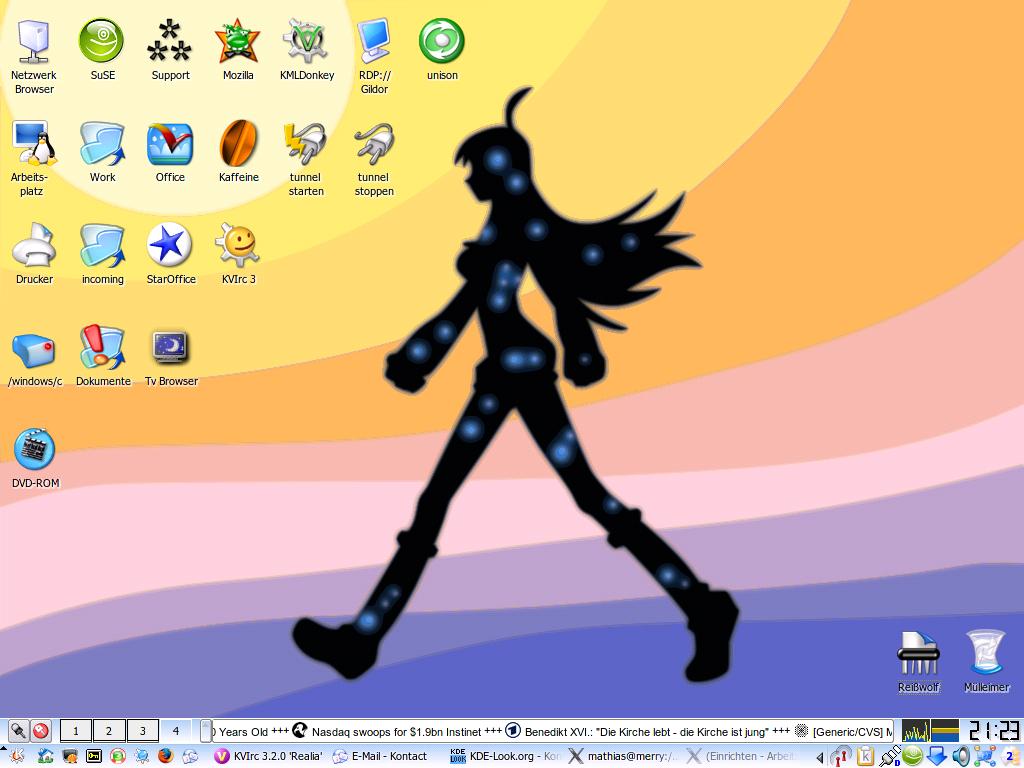1024x768 pixels.
Task: Switch to Einrichten - Arbeit taskbar entry
Action: 742,756
